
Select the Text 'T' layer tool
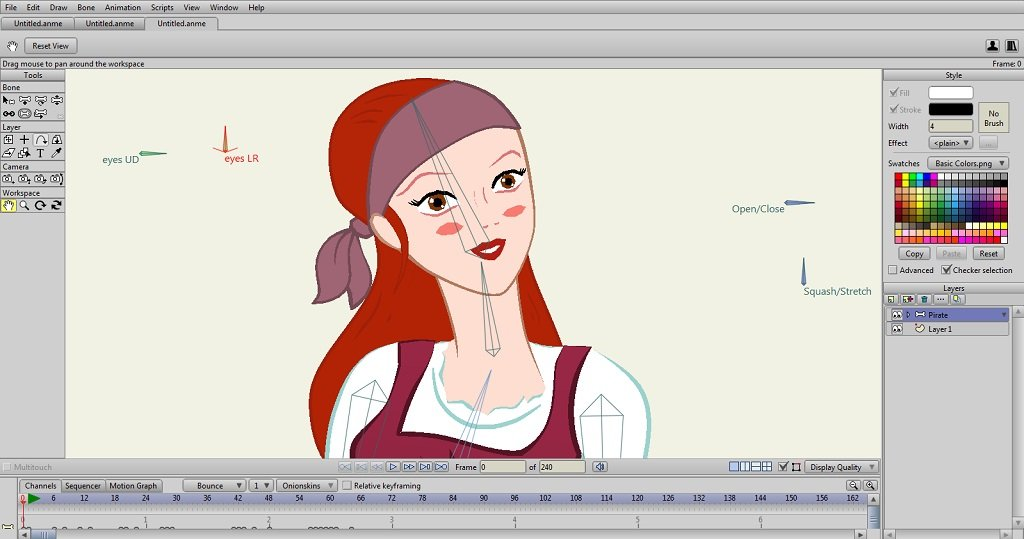pos(40,153)
